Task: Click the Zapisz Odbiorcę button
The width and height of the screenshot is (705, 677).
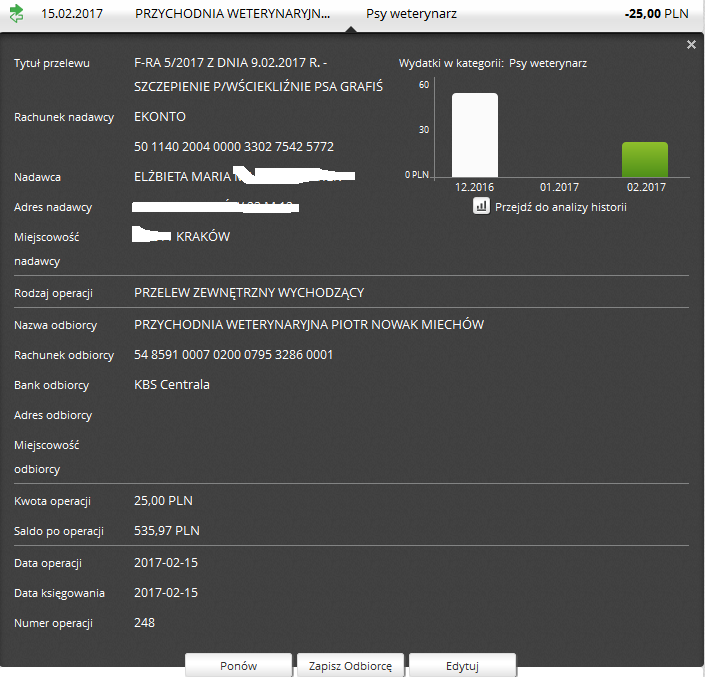Action: click(x=350, y=665)
